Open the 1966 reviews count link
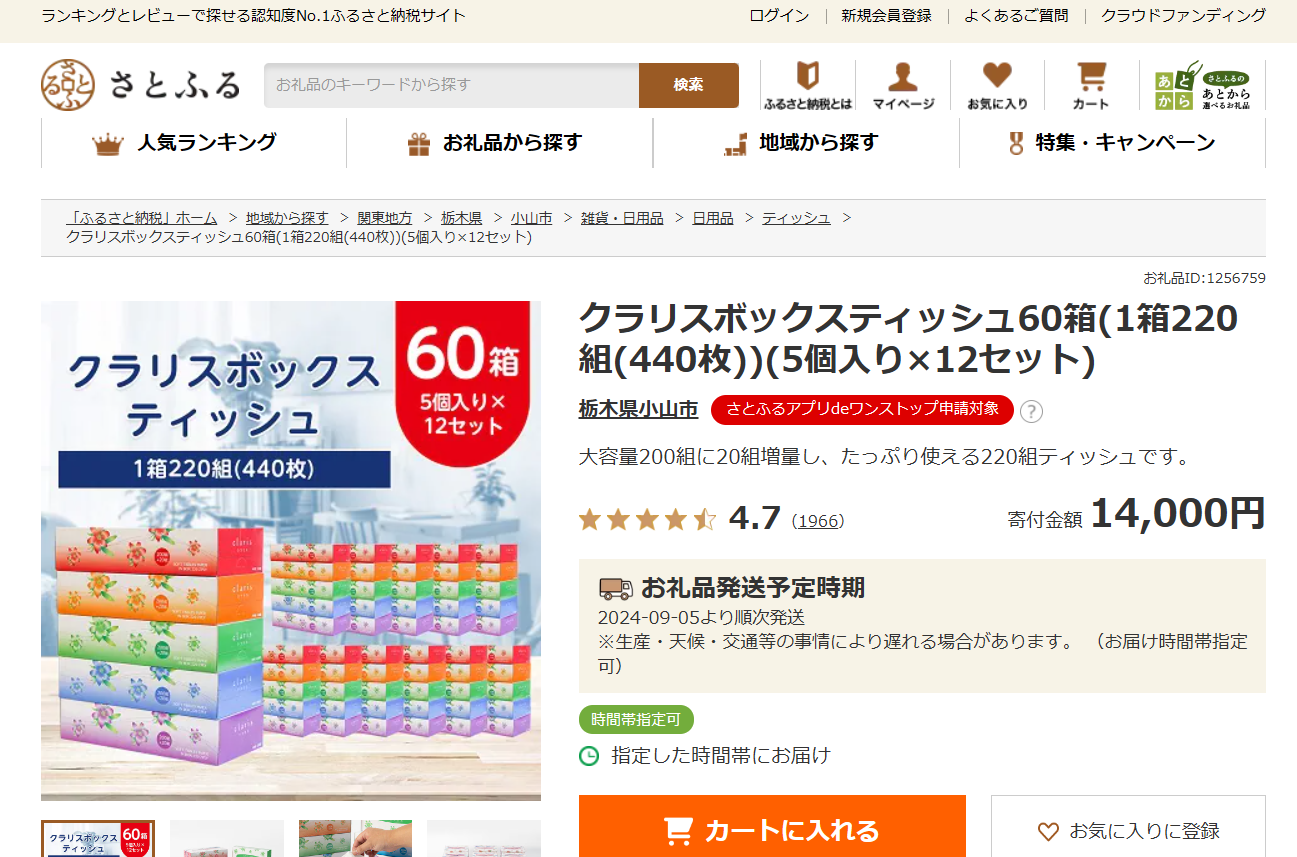 click(x=817, y=521)
